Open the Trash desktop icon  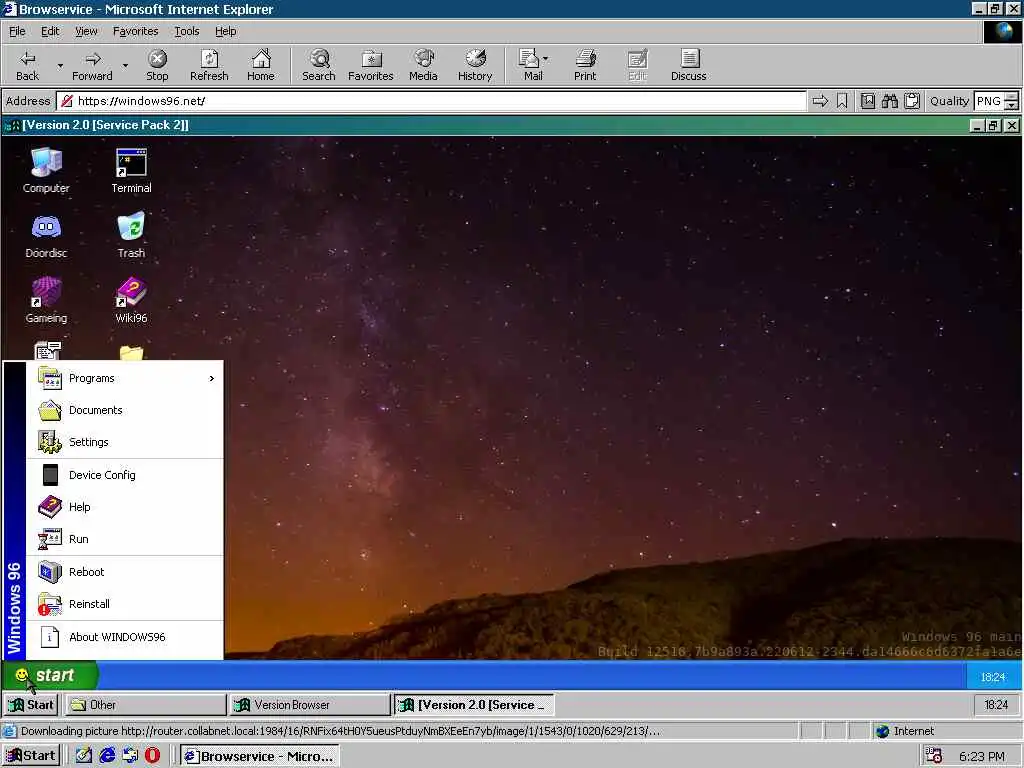(x=131, y=235)
